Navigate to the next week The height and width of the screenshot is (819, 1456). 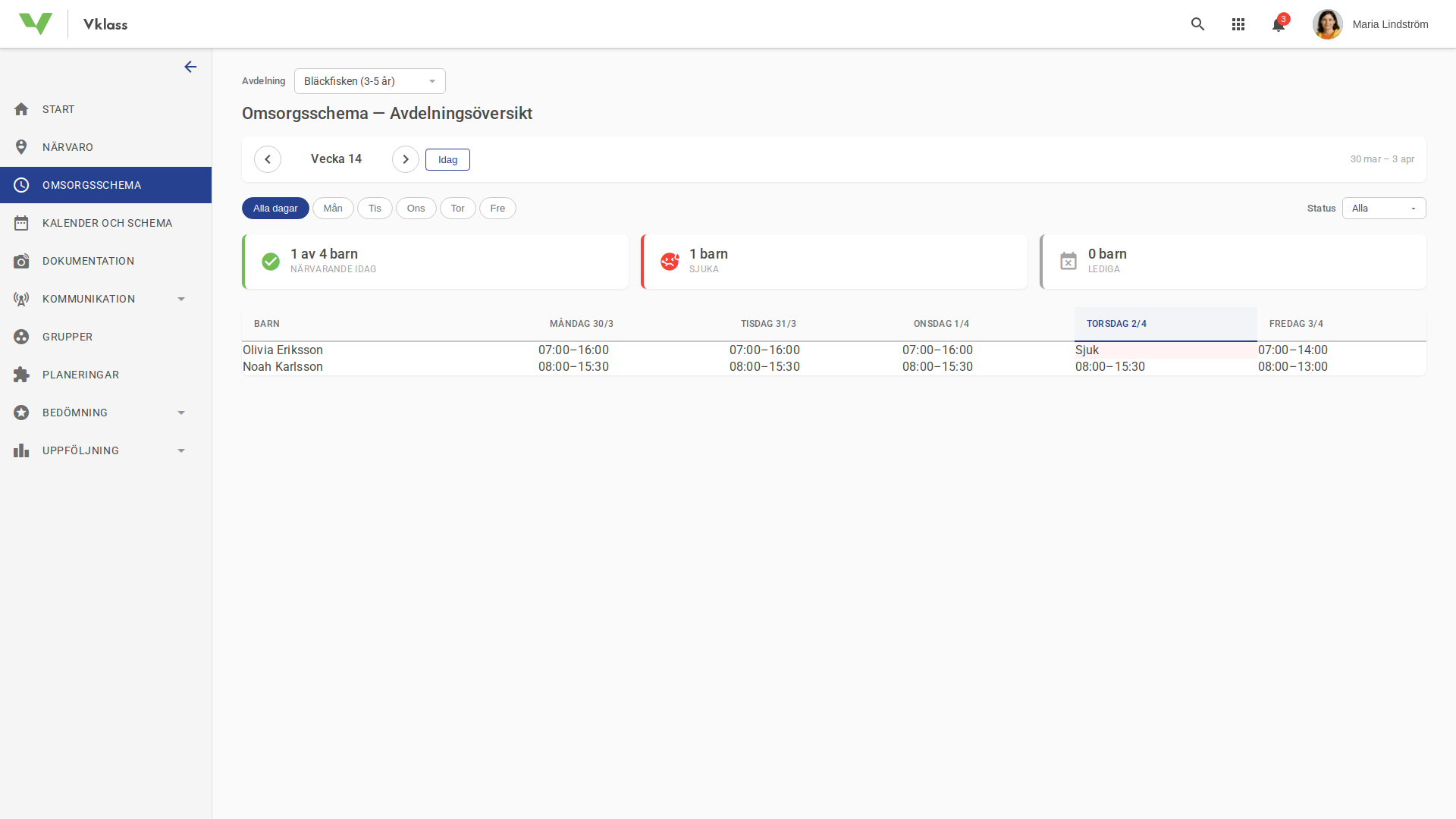point(406,159)
